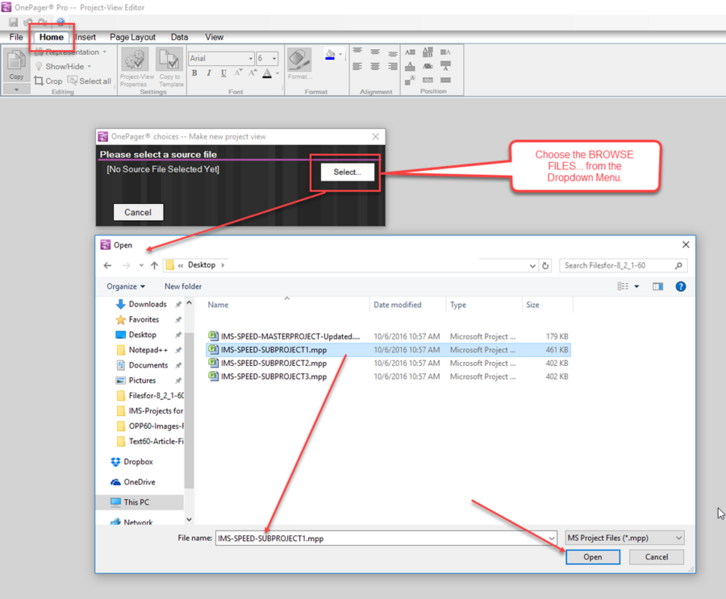
Task: Expand the font size dropdown showing 6
Action: (x=274, y=58)
